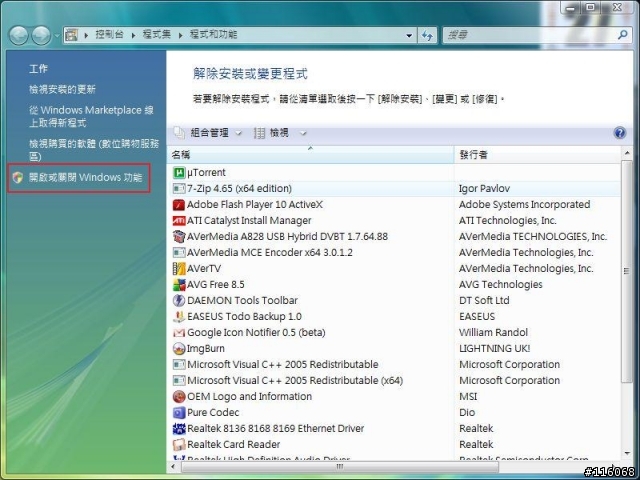Select publisher text ATI Technologies, Inc.
Screen dimensions: 640x480
[x=508, y=221]
